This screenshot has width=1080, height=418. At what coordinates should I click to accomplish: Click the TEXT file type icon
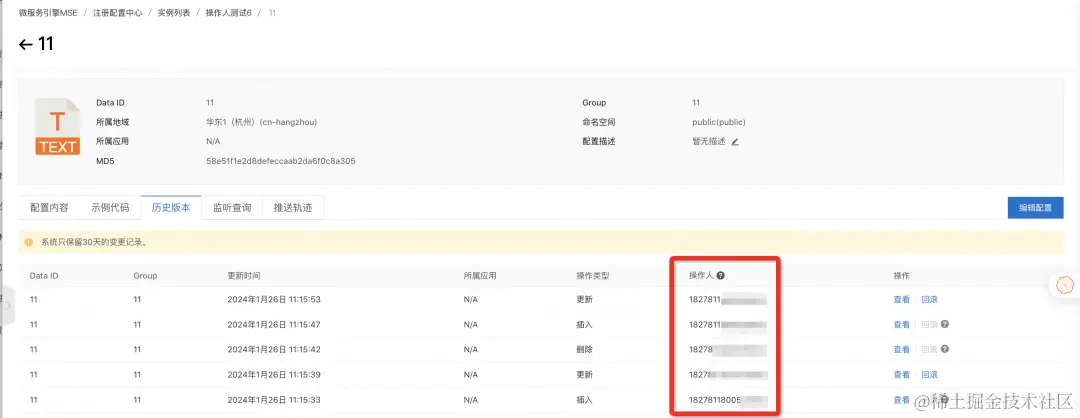pyautogui.click(x=58, y=127)
